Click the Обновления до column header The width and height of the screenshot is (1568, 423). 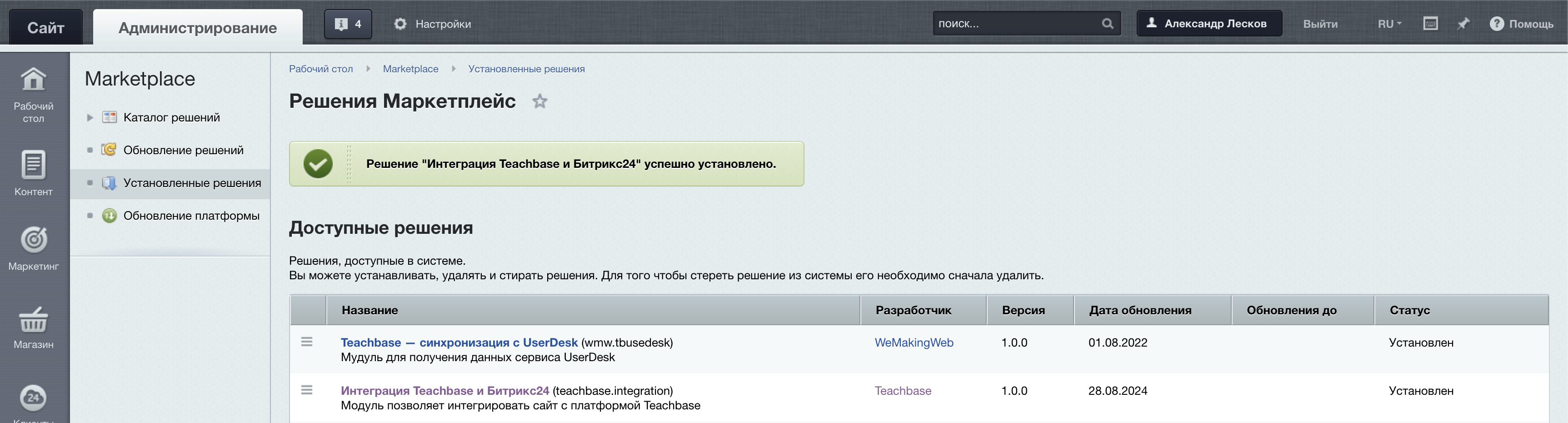(1303, 310)
